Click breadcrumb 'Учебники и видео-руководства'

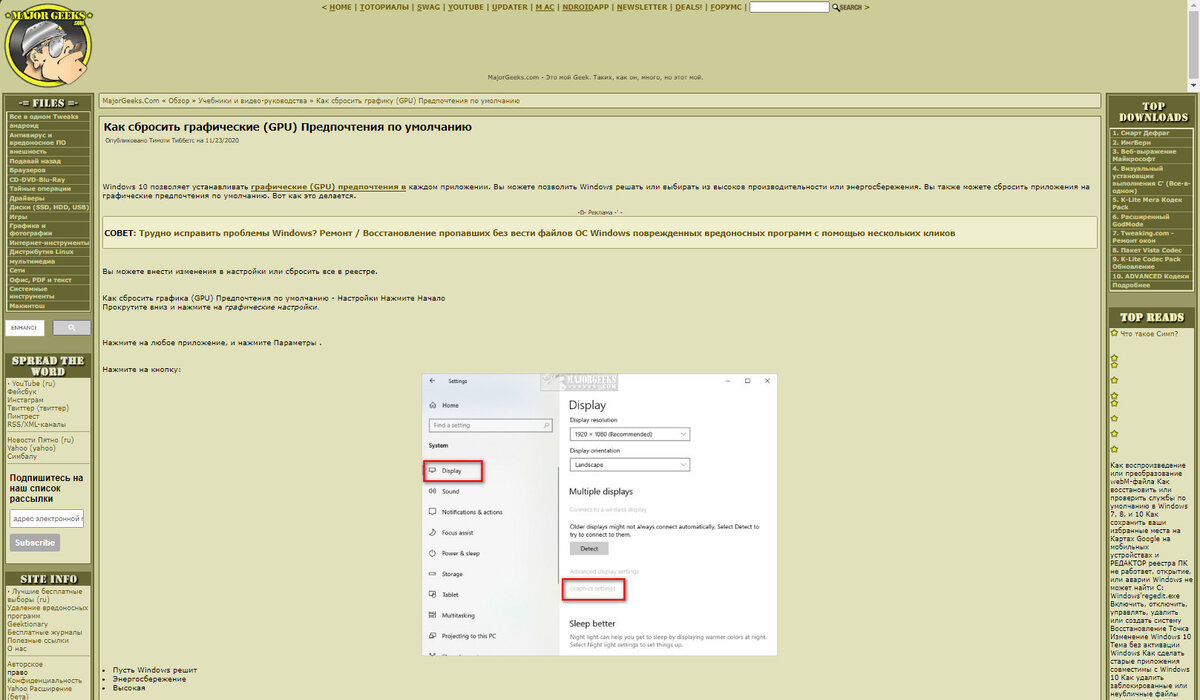pos(252,100)
